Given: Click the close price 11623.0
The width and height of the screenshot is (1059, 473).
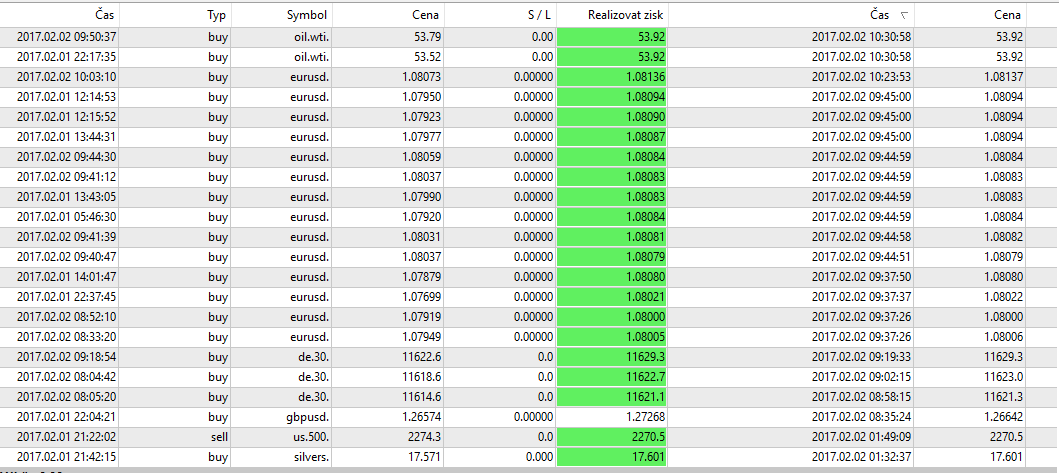Looking at the screenshot, I should 1005,377.
